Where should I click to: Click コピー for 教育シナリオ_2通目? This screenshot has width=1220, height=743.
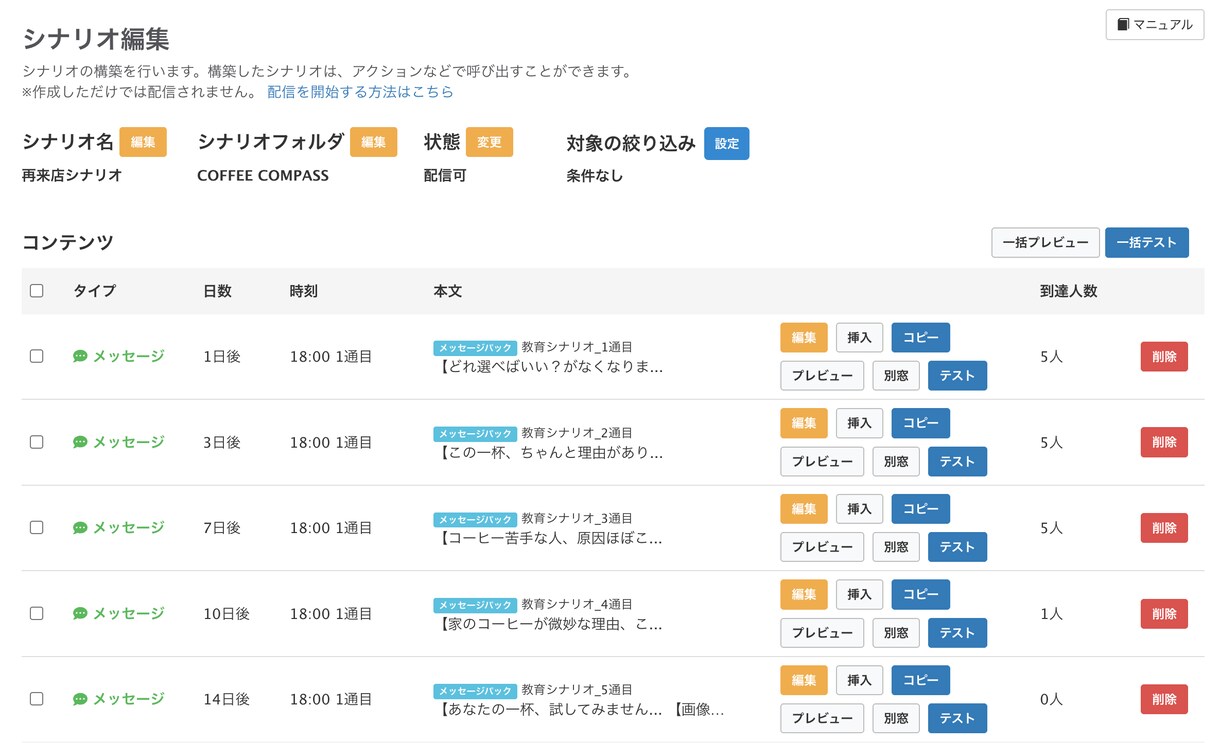[920, 423]
